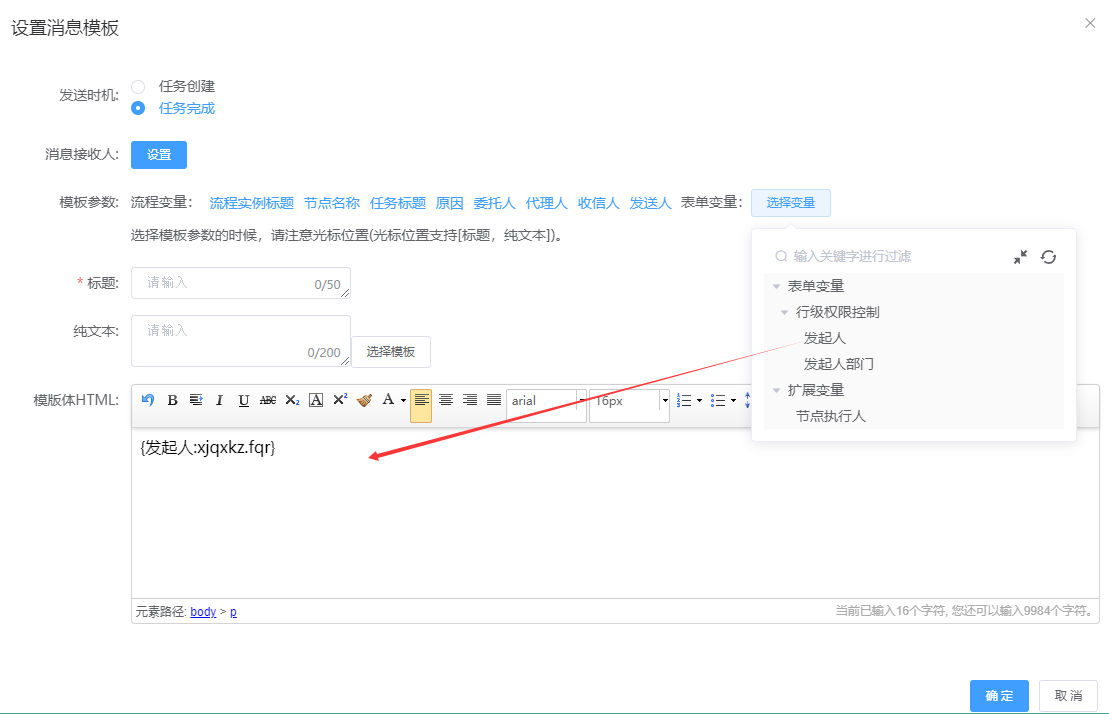Viewport: 1109px width, 714px height.
Task: Collapse 扩展变量 tree node
Action: click(x=776, y=390)
